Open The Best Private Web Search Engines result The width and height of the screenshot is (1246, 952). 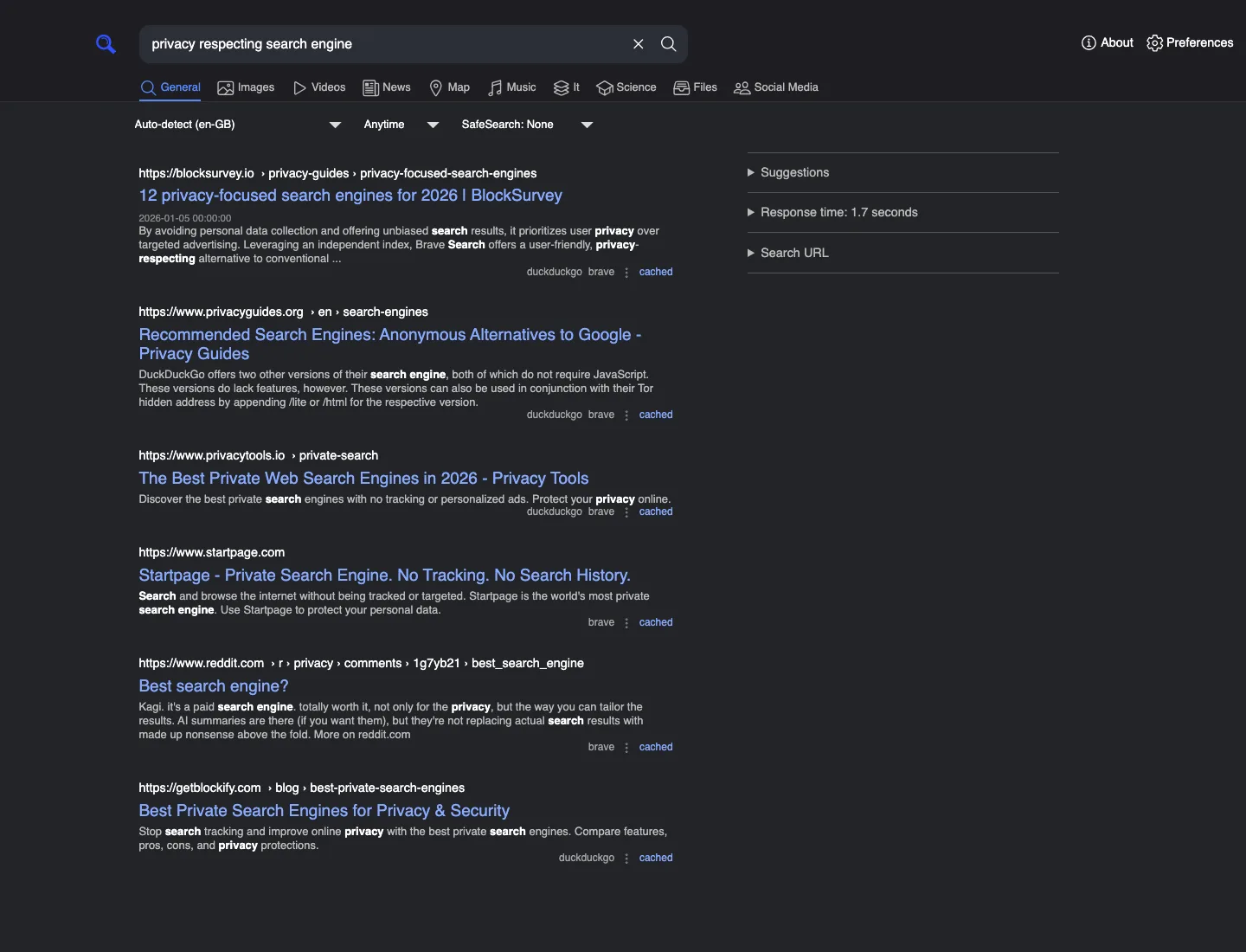363,479
